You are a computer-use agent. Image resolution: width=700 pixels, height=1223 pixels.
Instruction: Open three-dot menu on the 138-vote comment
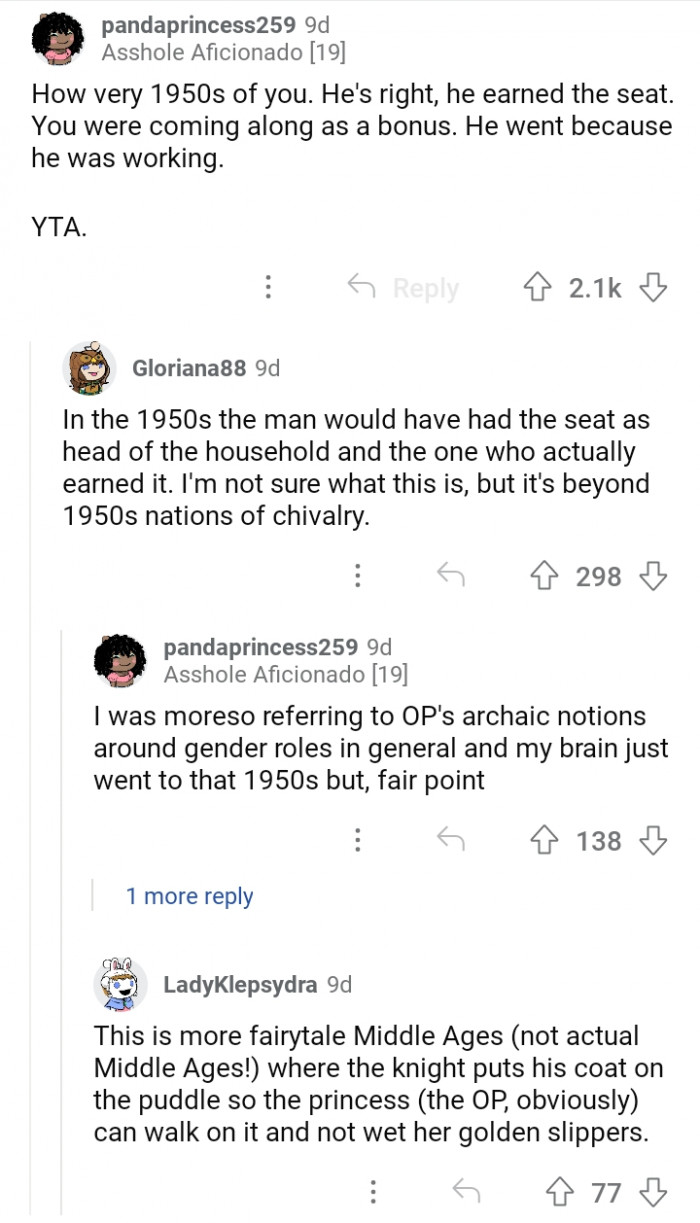[x=357, y=841]
